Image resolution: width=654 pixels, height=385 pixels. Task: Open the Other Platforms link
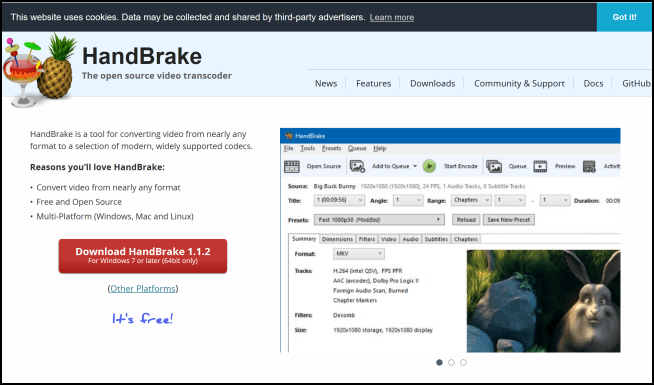click(143, 289)
